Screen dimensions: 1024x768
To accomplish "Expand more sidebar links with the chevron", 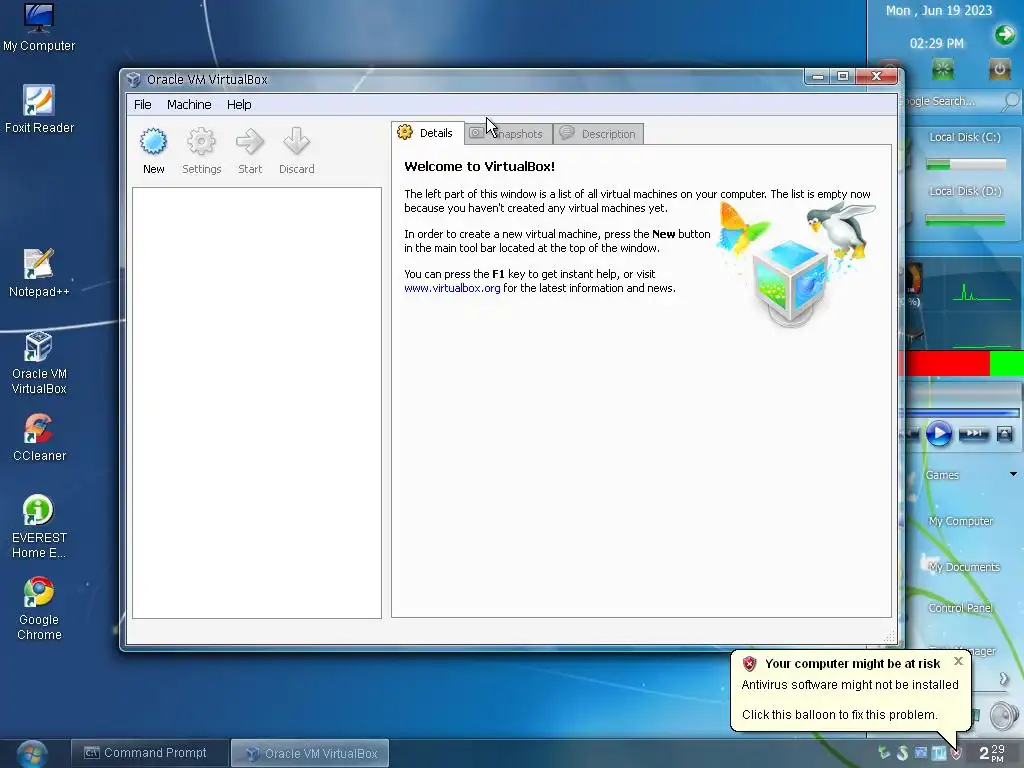I will point(1004,679).
